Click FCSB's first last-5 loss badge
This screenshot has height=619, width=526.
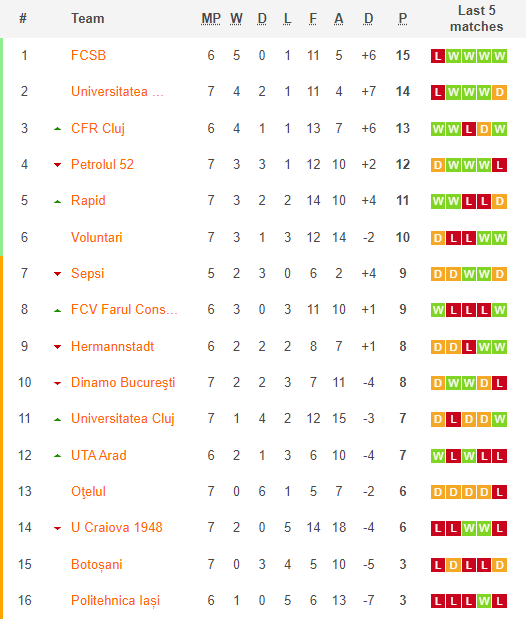coord(438,56)
